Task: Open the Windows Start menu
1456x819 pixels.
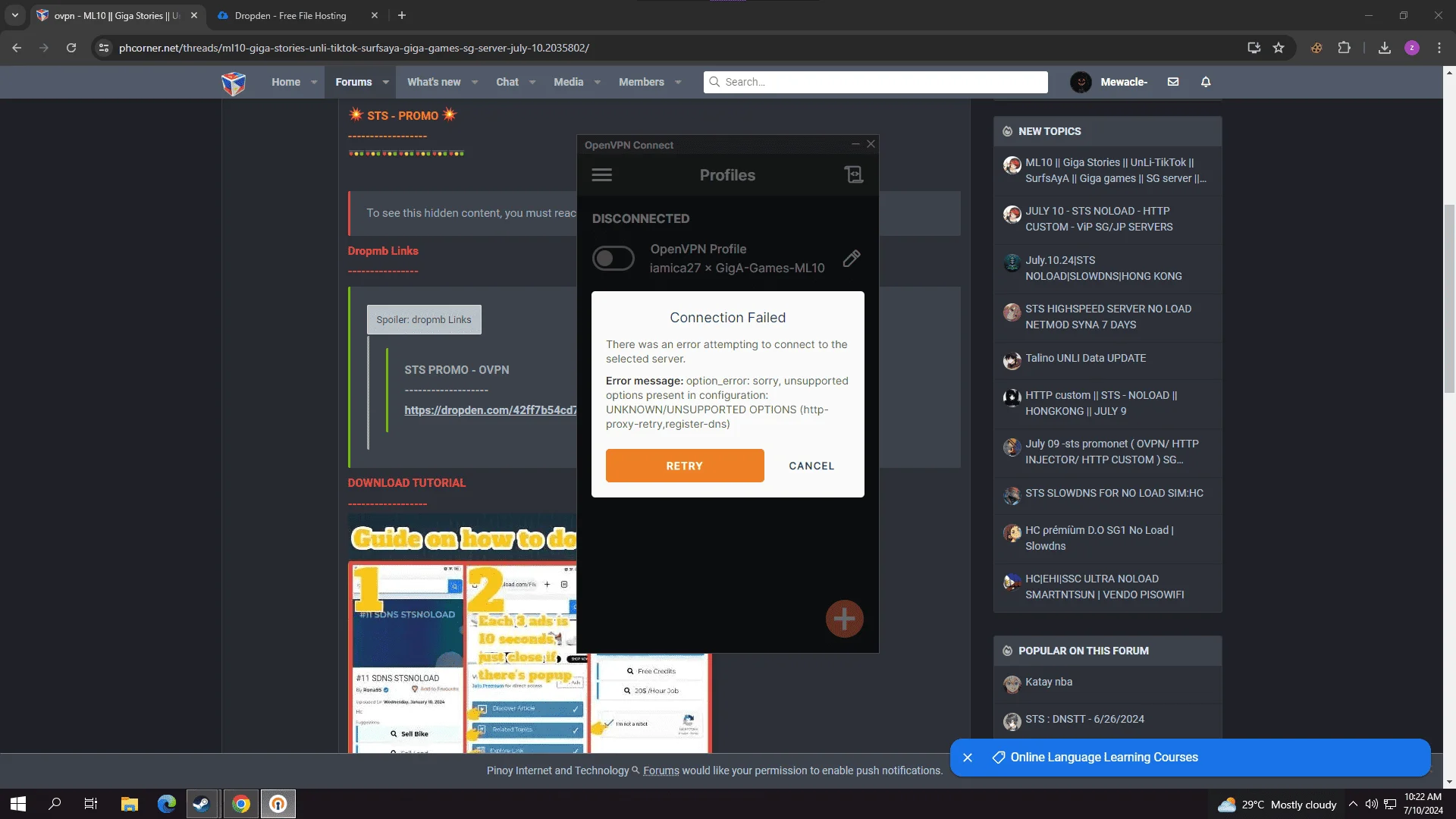Action: 18,804
